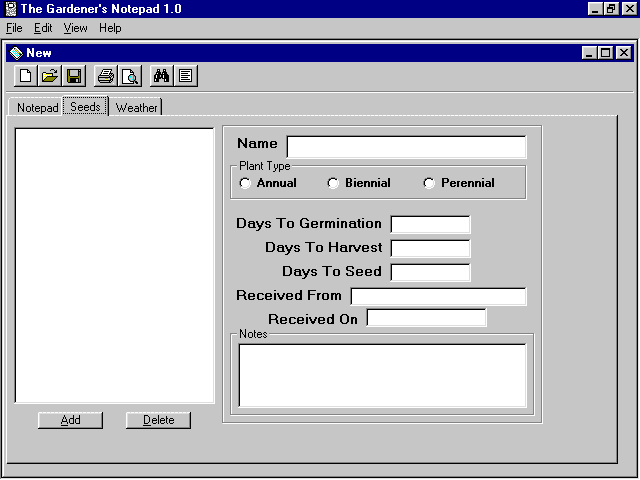Open Print Preview magnifier icon
640x480 pixels.
click(x=129, y=76)
